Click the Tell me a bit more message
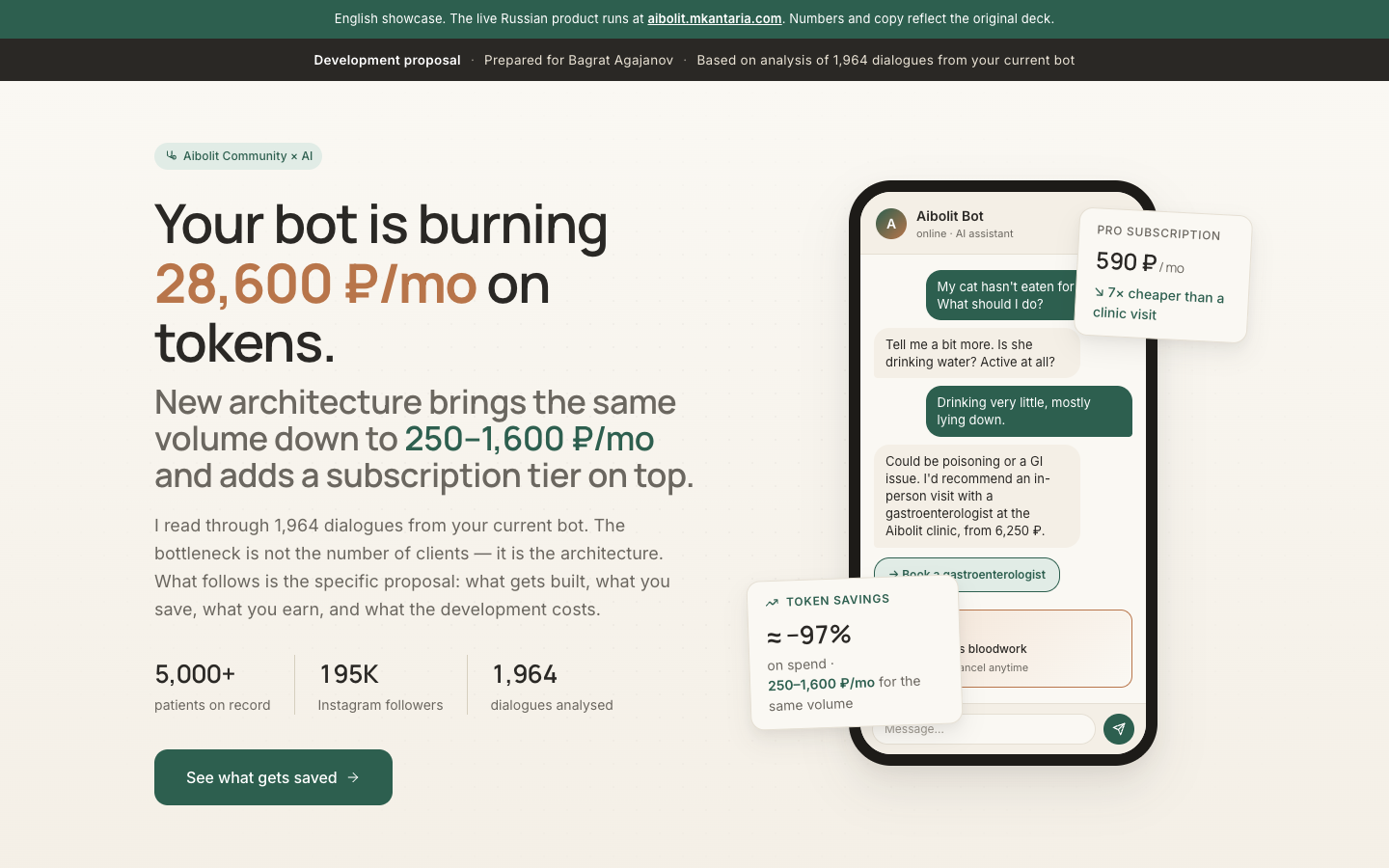 (x=977, y=353)
